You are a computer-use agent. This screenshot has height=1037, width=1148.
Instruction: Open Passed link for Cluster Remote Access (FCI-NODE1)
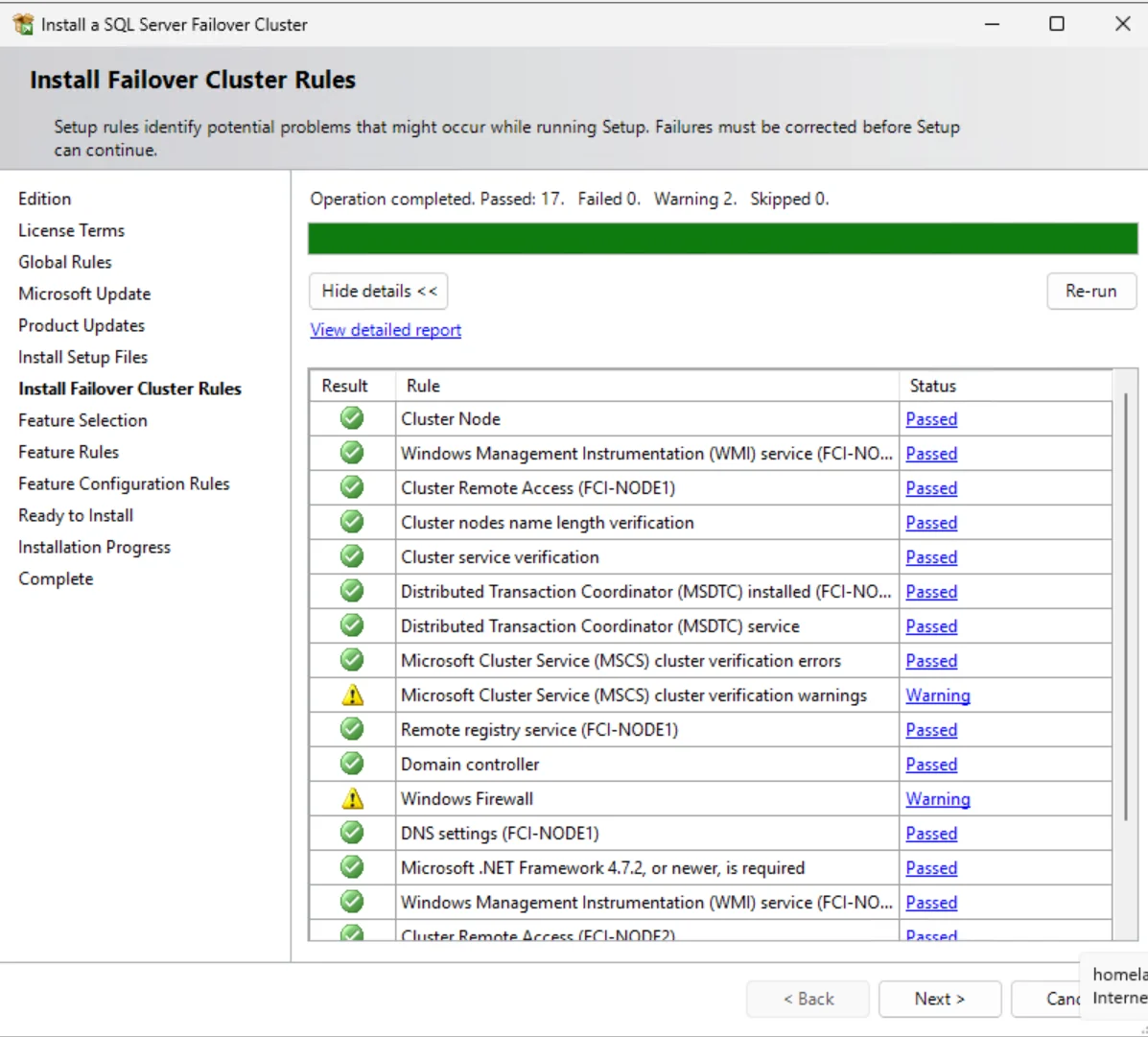[x=931, y=488]
